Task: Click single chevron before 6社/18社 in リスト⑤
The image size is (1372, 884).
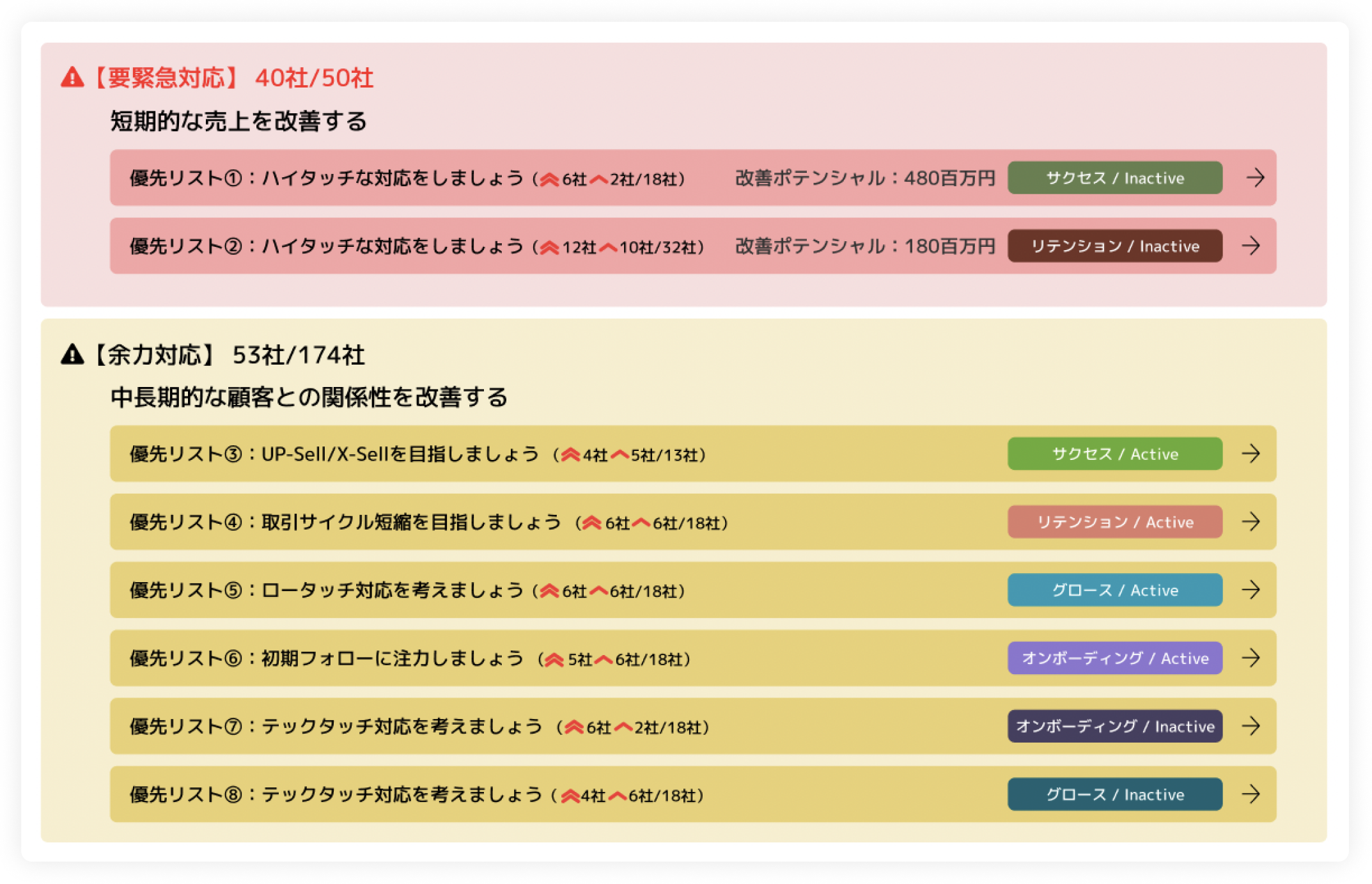Action: [x=599, y=592]
